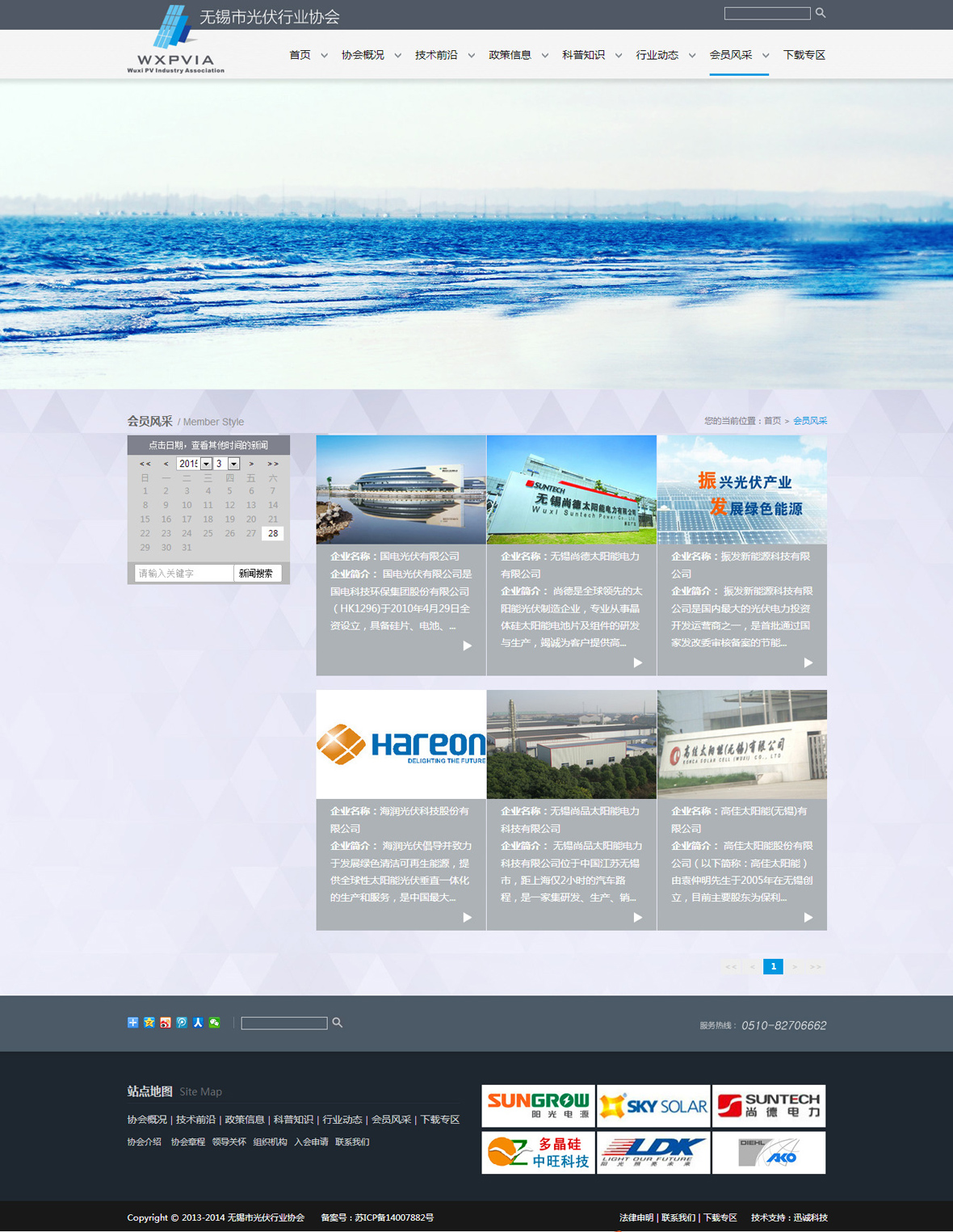Open the 联系我们 sitemap link
953x1232 pixels.
click(x=352, y=1142)
